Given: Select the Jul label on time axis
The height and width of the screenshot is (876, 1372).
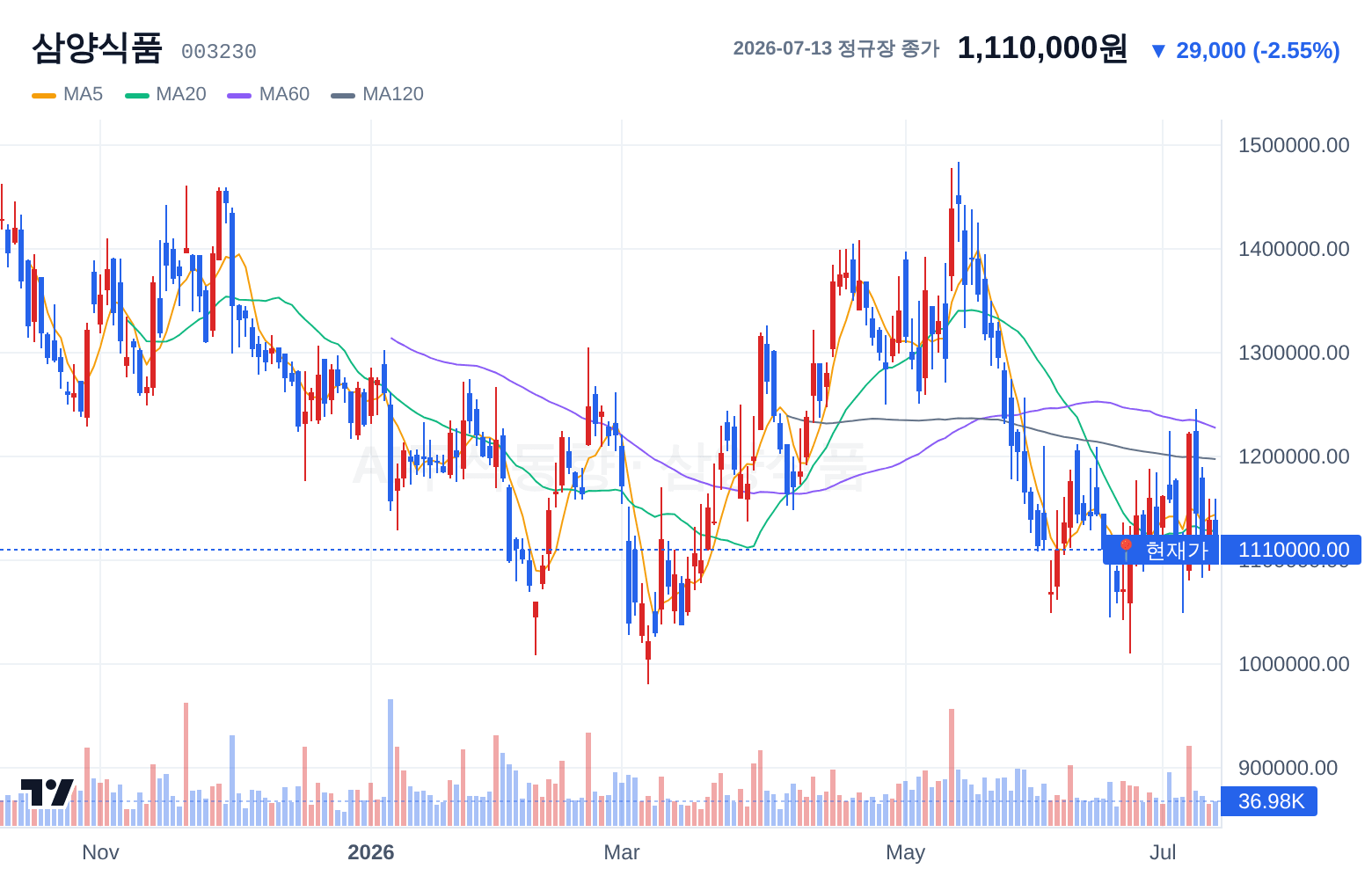Looking at the screenshot, I should 1163,852.
